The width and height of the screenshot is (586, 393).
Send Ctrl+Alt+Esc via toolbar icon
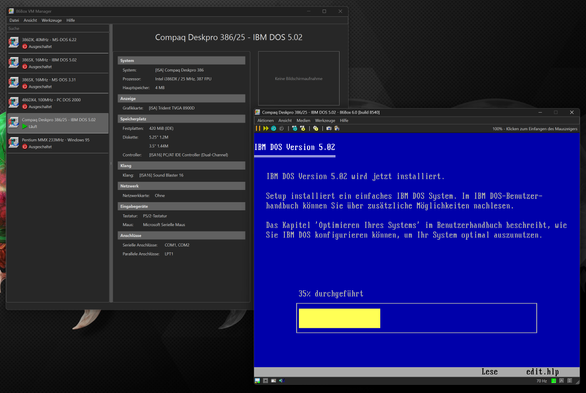pos(302,129)
